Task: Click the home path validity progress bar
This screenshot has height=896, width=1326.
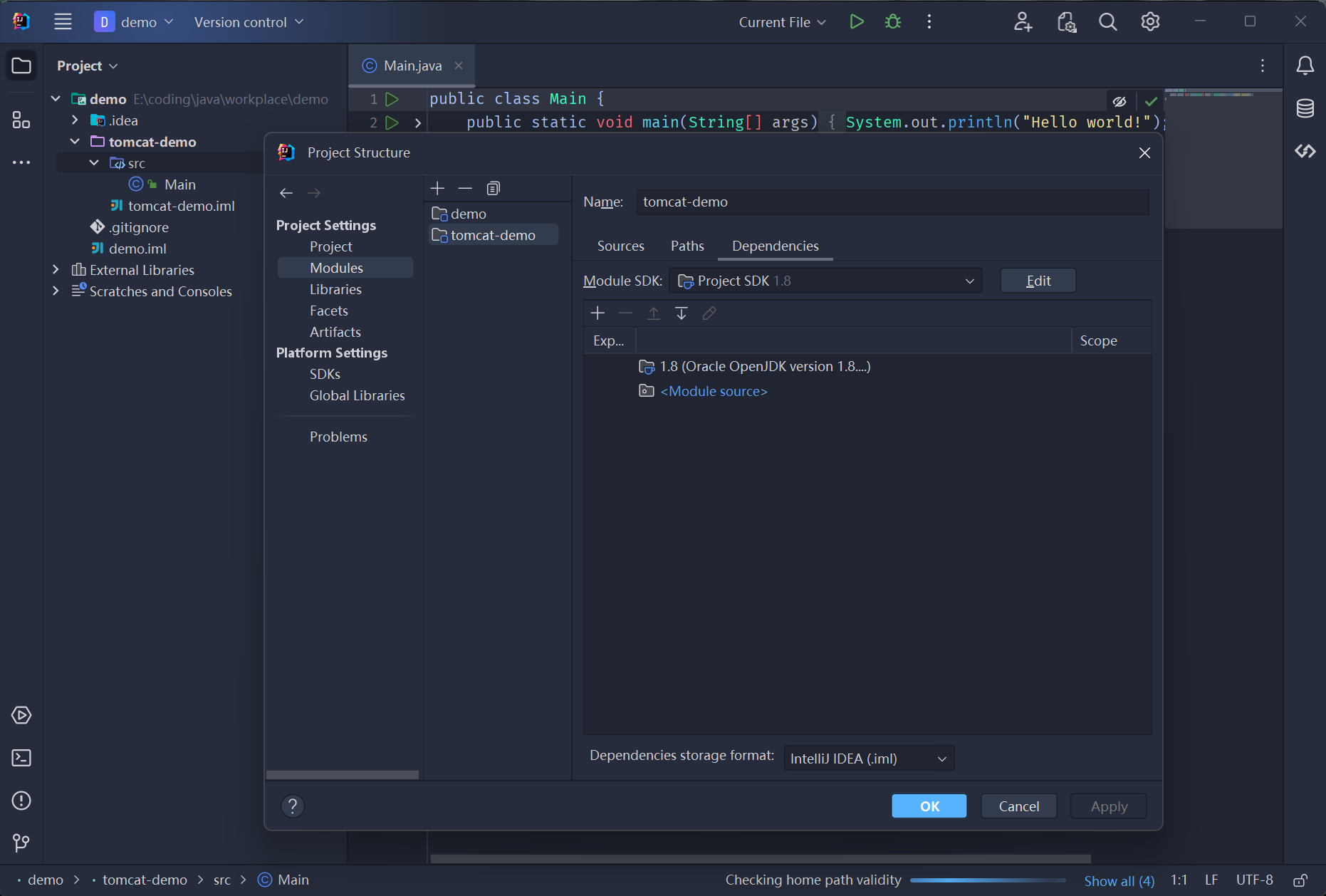Action: tap(988, 880)
